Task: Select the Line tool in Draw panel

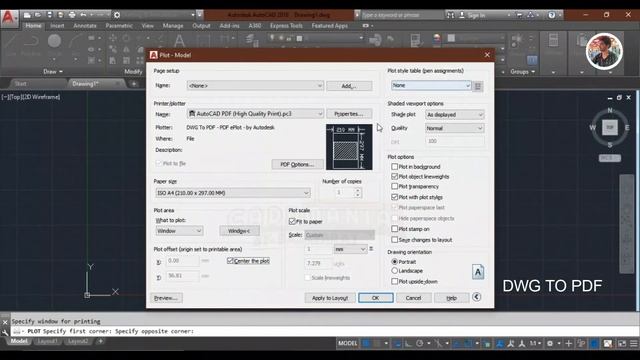Action: [10, 41]
